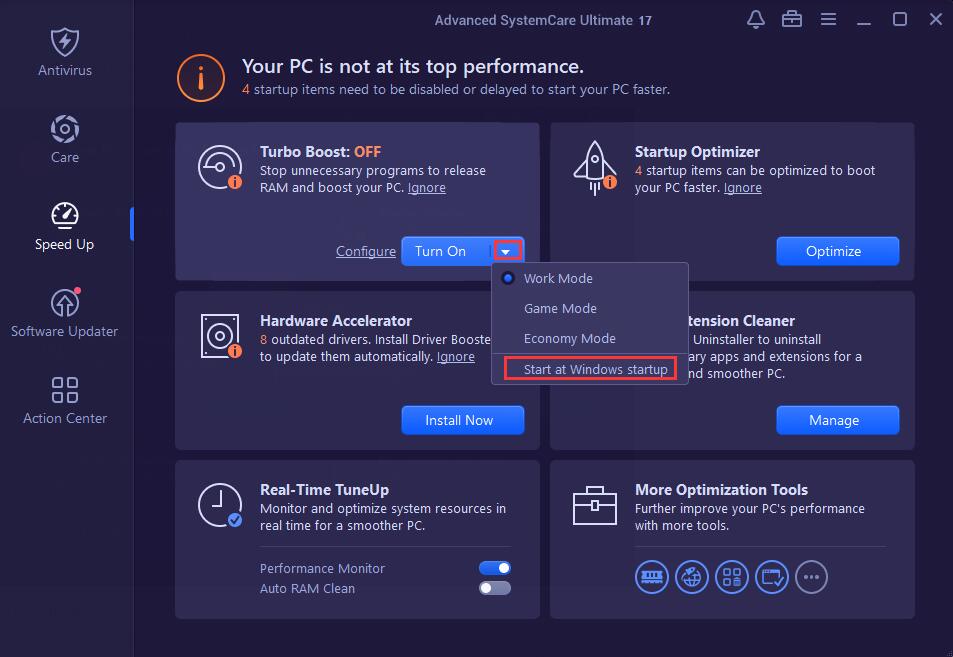The width and height of the screenshot is (953, 657).
Task: Open the Internet Booster globe tool icon
Action: [692, 576]
